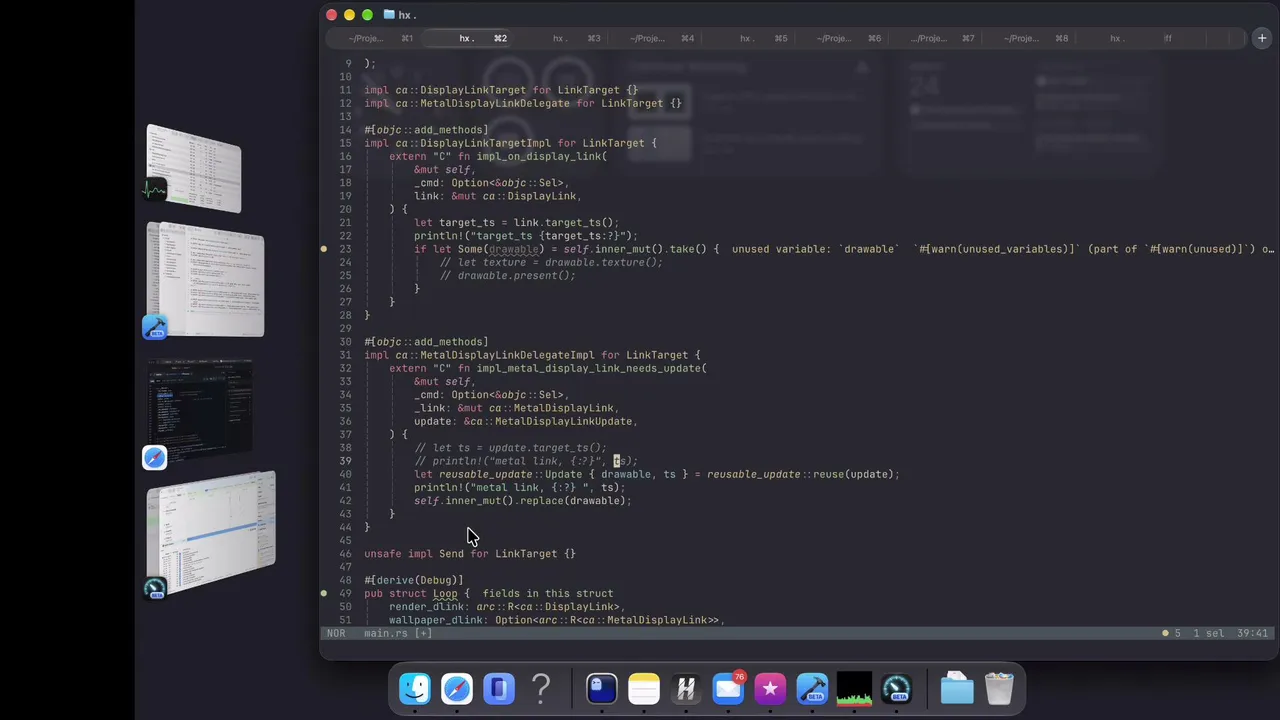Image resolution: width=1280 pixels, height=720 pixels.
Task: Click the warning dot on line 49
Action: point(324,593)
